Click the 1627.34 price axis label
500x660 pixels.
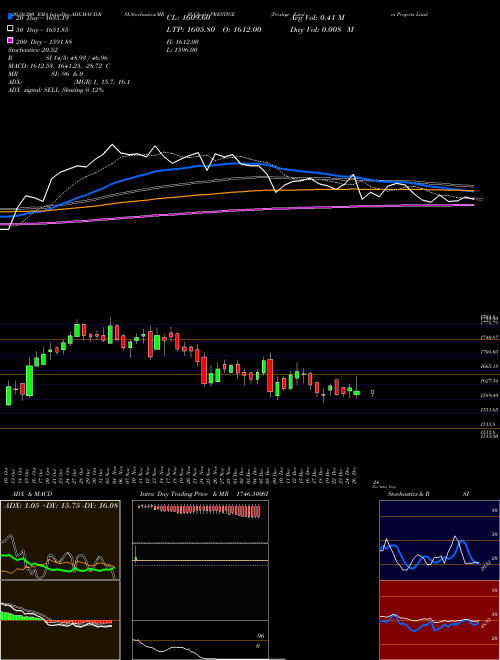tap(490, 381)
